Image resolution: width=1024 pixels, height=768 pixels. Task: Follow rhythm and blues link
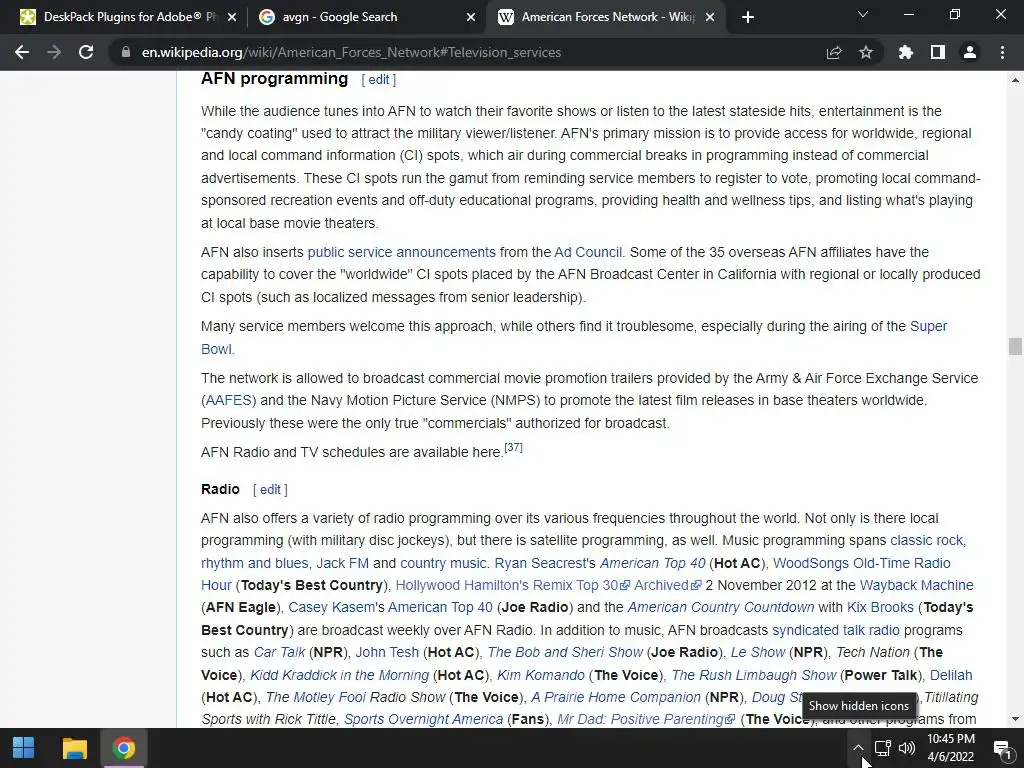tap(255, 563)
